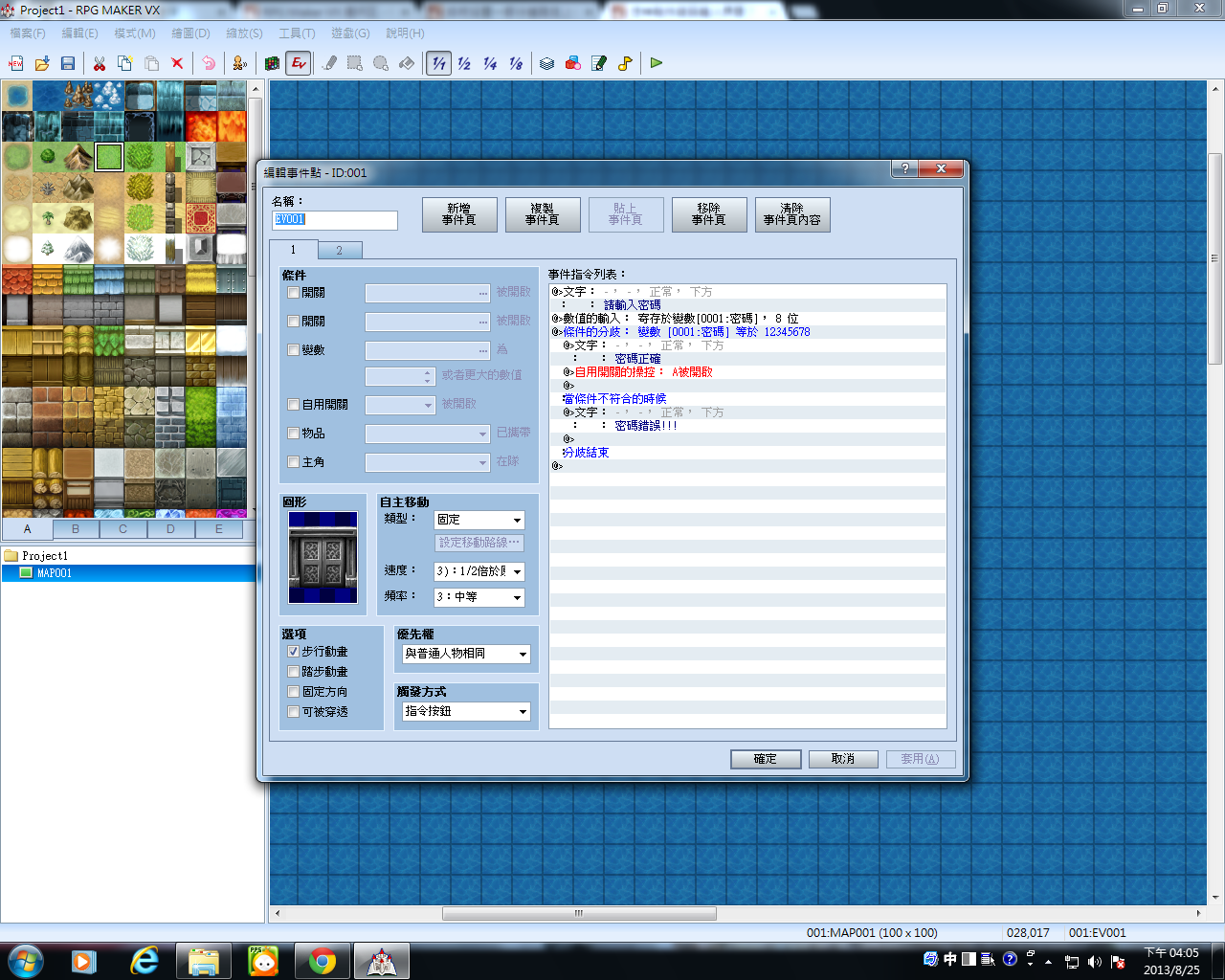Open the 速度 speed dropdown
Viewport: 1225px width, 980px height.
[479, 571]
